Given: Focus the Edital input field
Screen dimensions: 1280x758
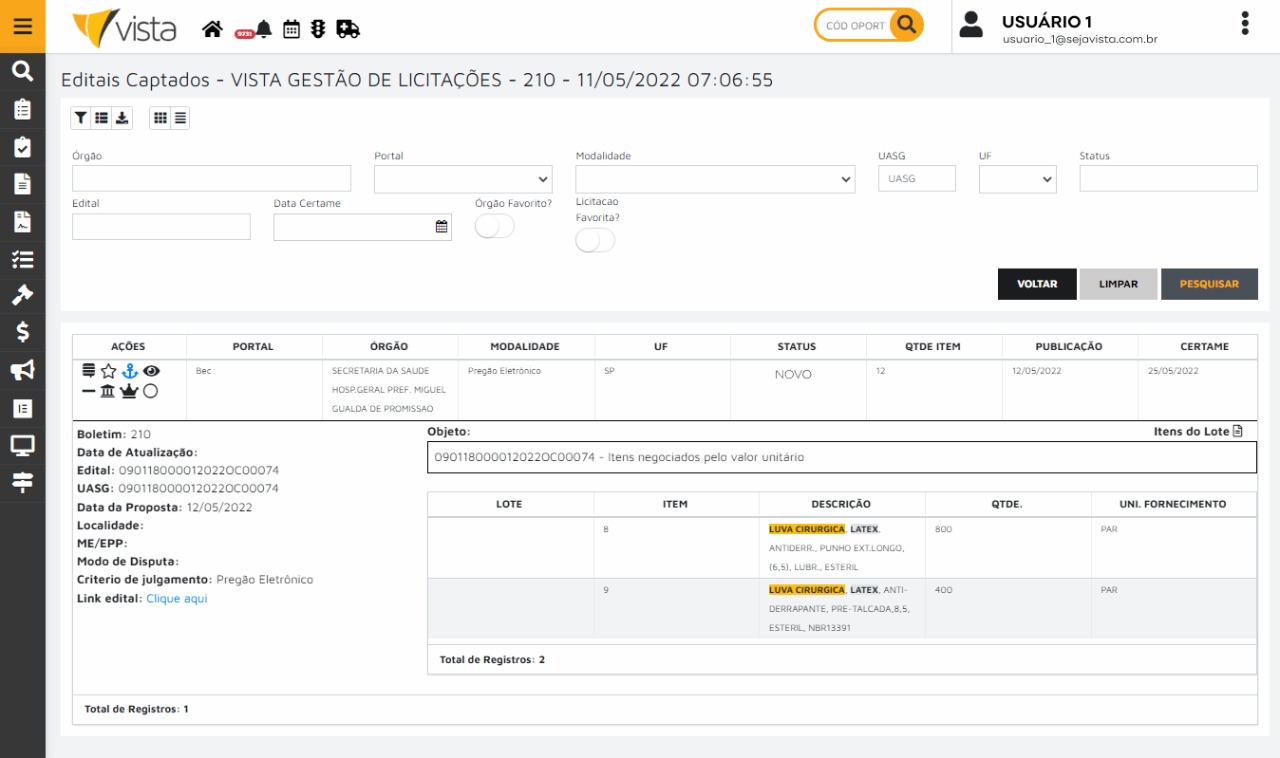Looking at the screenshot, I should coord(161,227).
